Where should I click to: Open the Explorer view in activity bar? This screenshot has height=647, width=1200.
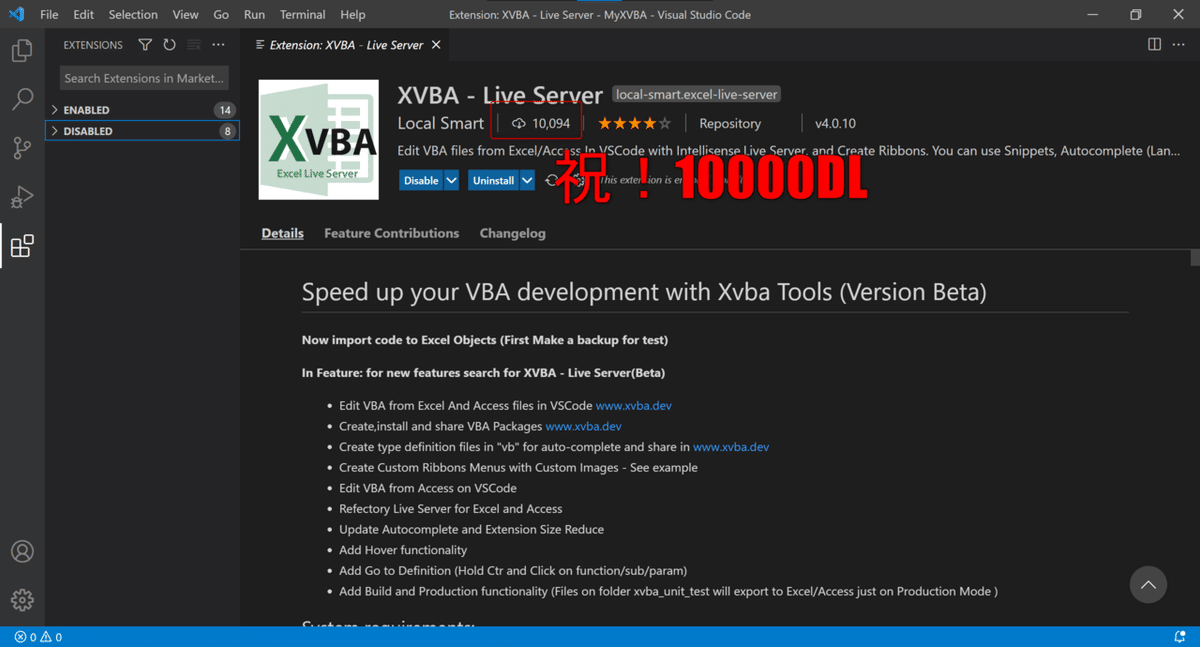22,50
